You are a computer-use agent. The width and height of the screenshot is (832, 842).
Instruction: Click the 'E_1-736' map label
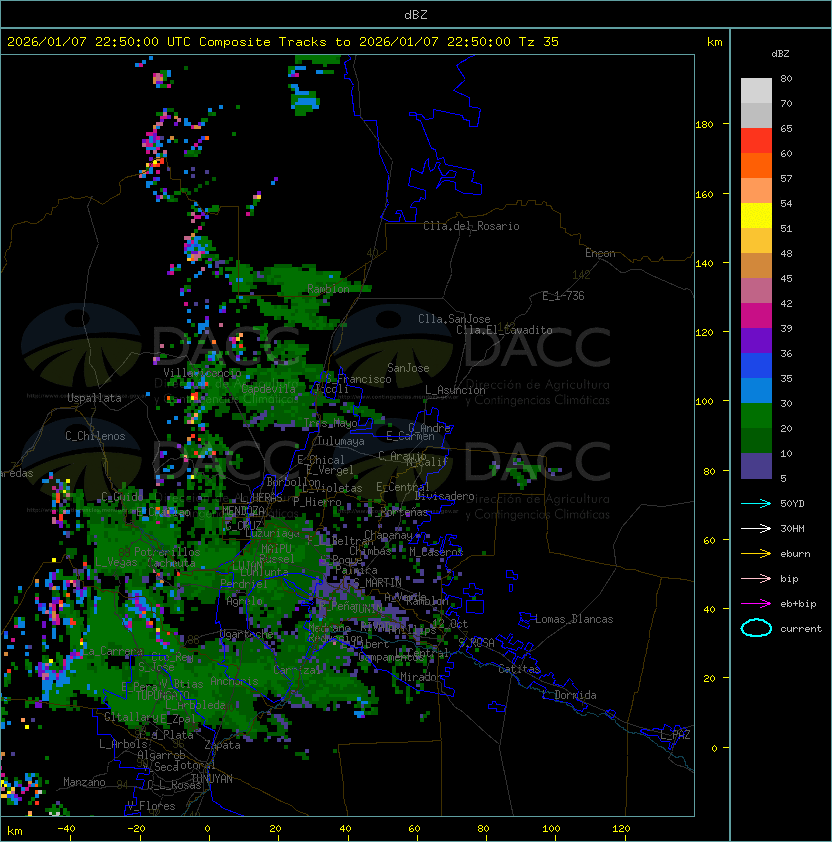coord(563,296)
